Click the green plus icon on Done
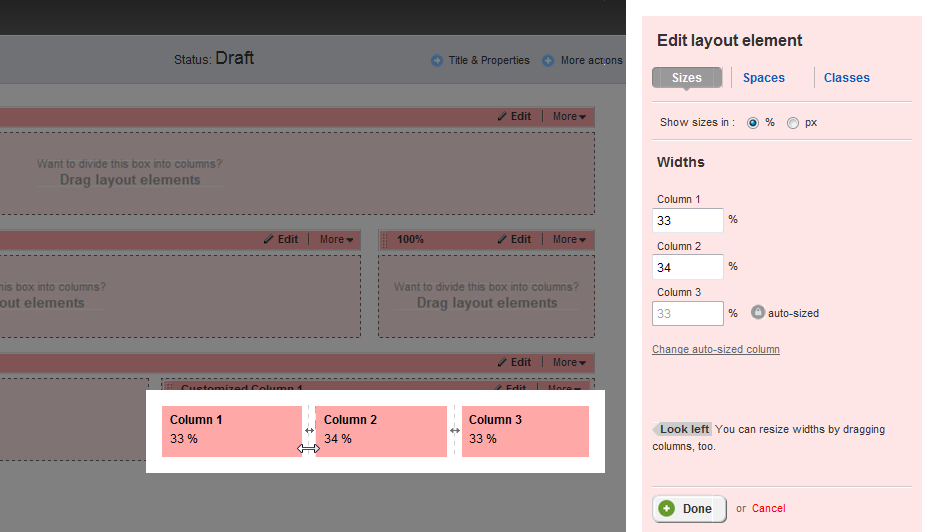The image size is (936, 532). point(667,508)
